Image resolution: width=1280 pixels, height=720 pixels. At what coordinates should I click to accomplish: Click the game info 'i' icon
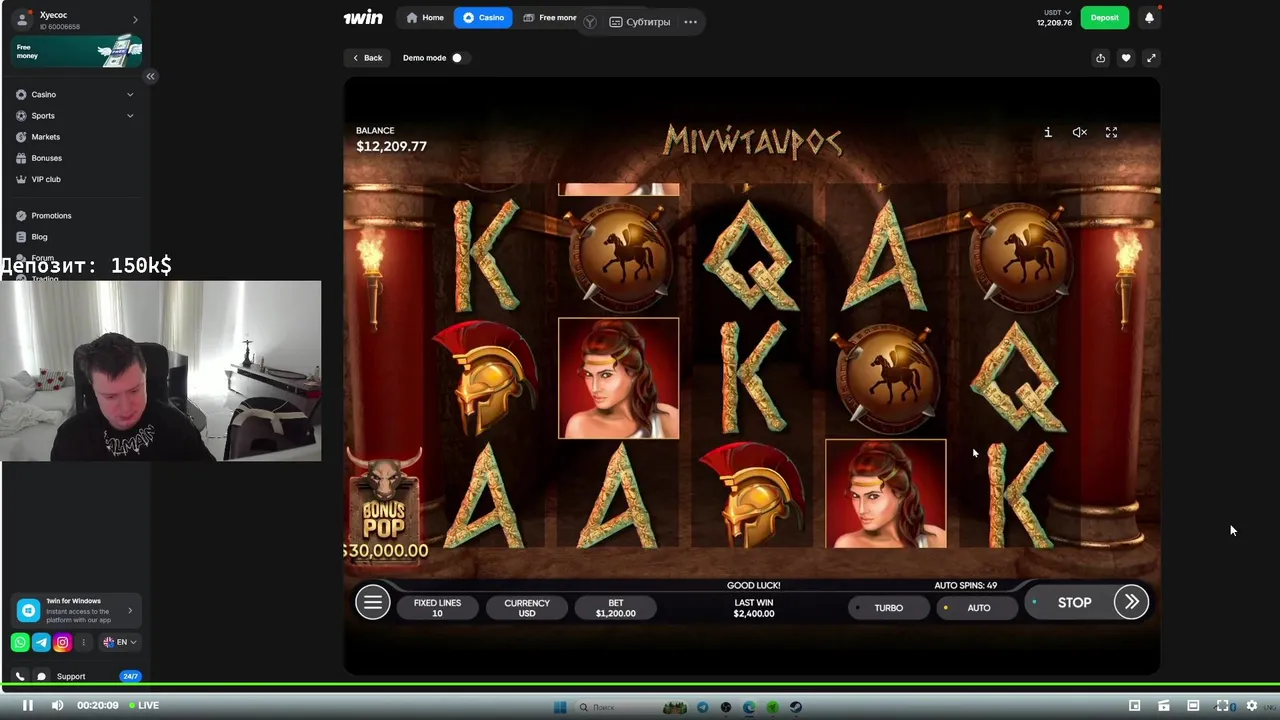point(1048,132)
